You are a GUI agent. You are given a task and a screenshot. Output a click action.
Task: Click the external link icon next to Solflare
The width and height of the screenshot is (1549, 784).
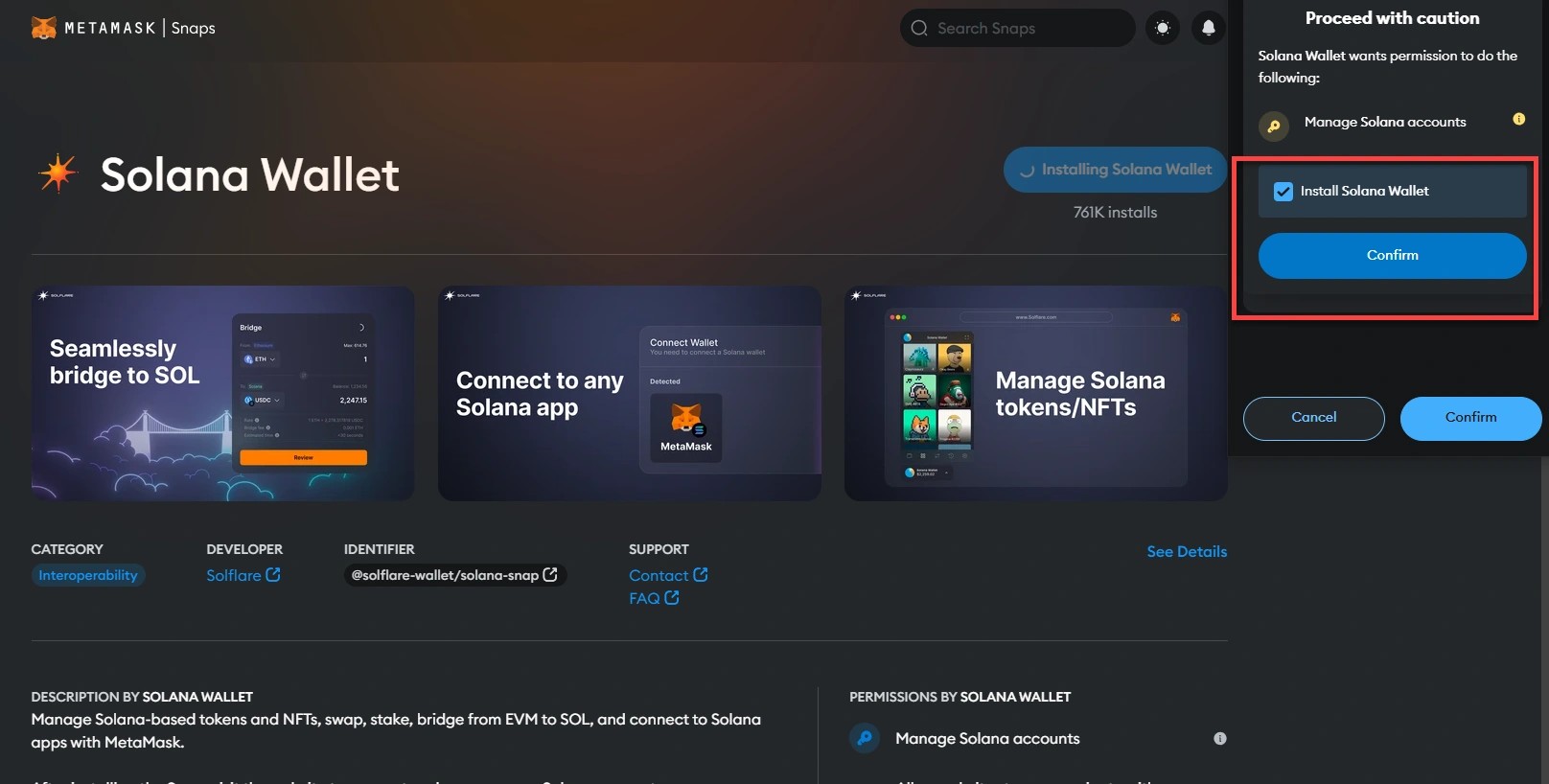coord(273,574)
